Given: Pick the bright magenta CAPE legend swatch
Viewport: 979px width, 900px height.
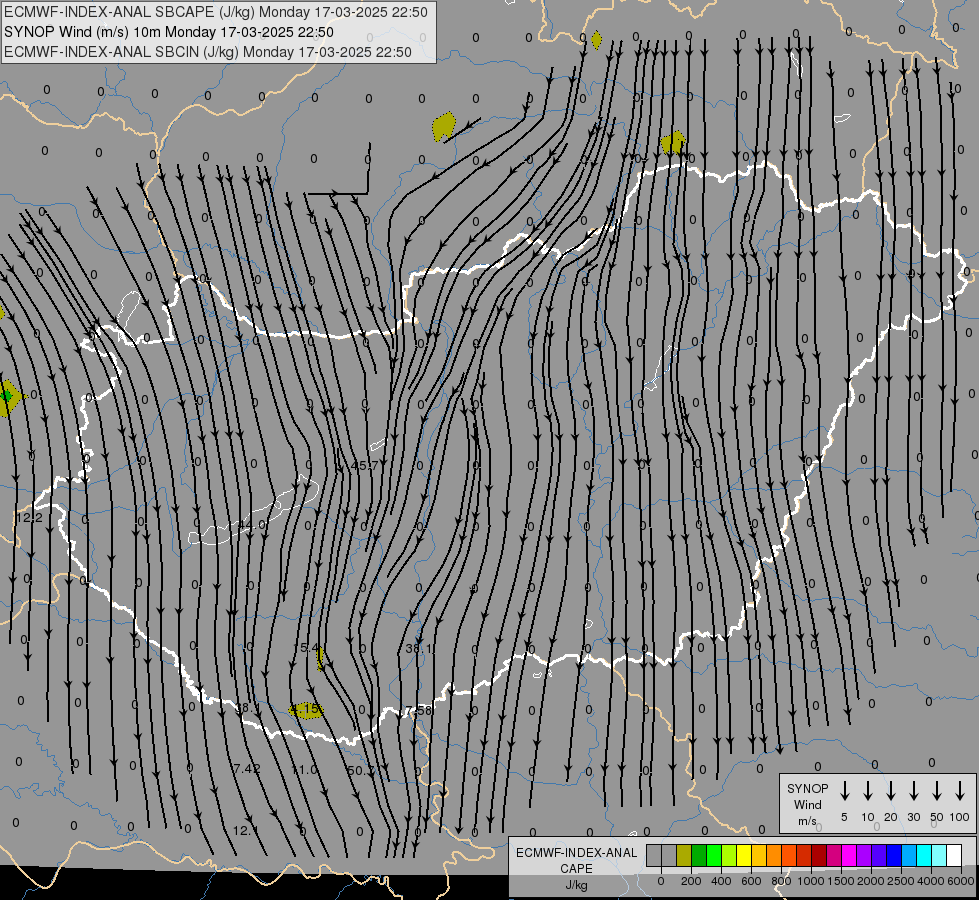Looking at the screenshot, I should 849,856.
